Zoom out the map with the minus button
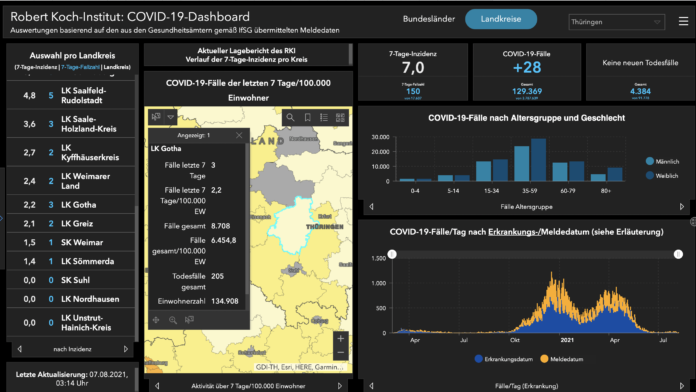696x392 pixels. [340, 352]
